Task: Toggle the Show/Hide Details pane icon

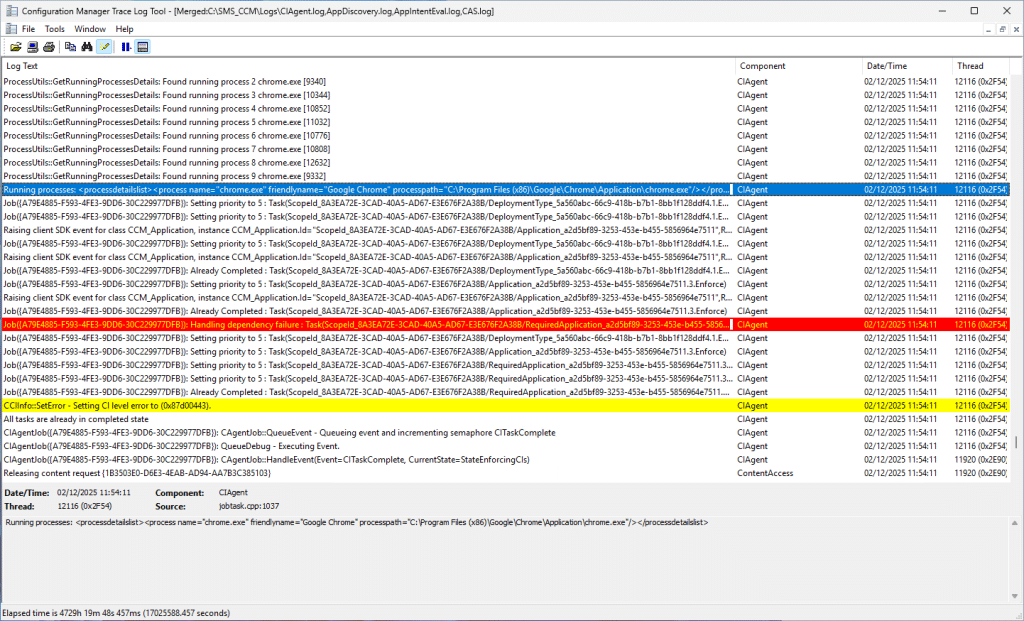Action: click(x=143, y=47)
